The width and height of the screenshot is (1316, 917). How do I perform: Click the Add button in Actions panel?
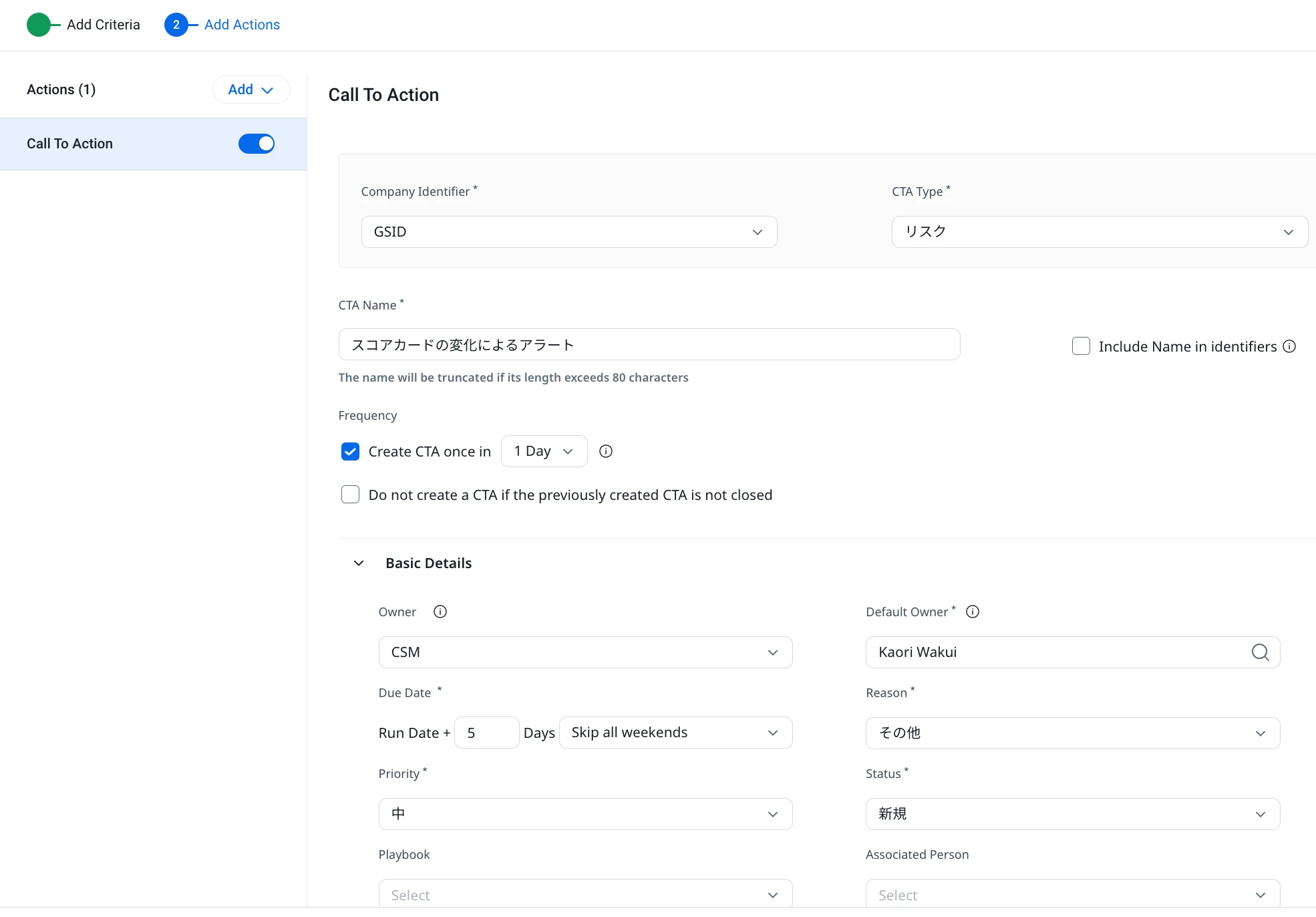[x=251, y=90]
